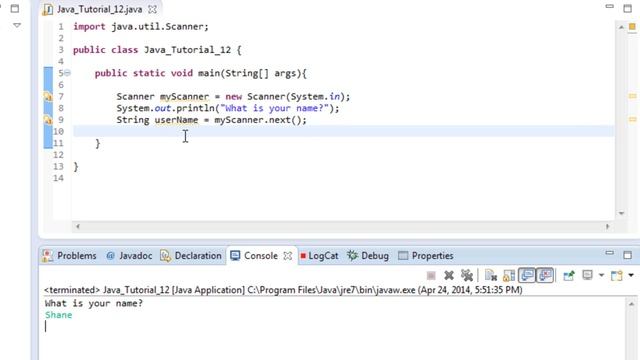Click line number 14 in the editor
The width and height of the screenshot is (640, 360).
[58, 178]
